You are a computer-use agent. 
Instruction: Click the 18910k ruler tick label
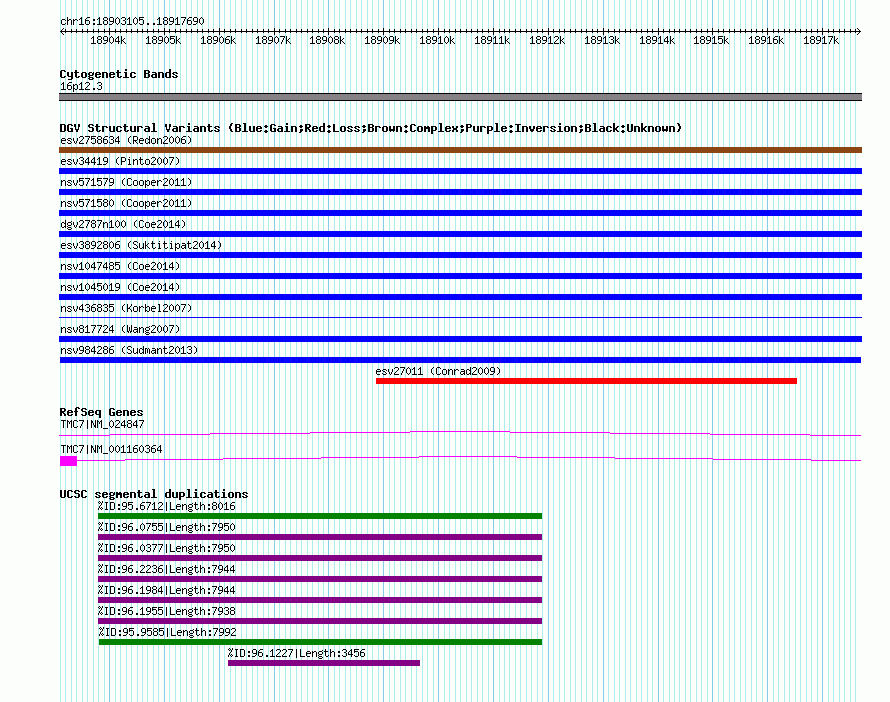(437, 40)
